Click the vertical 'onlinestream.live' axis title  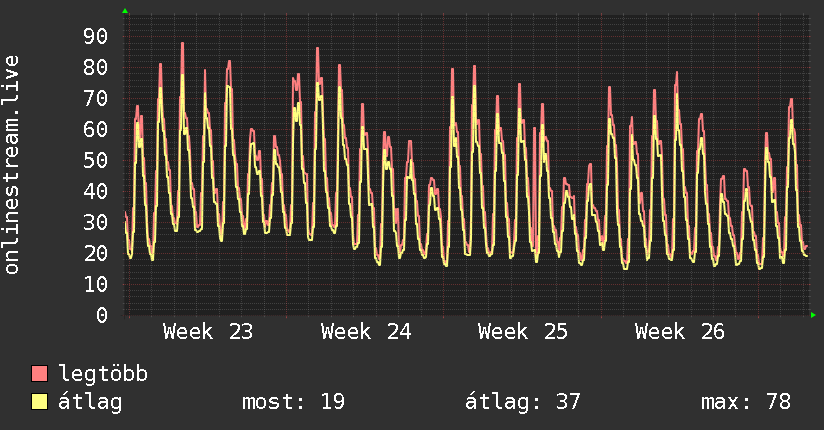tap(11, 165)
